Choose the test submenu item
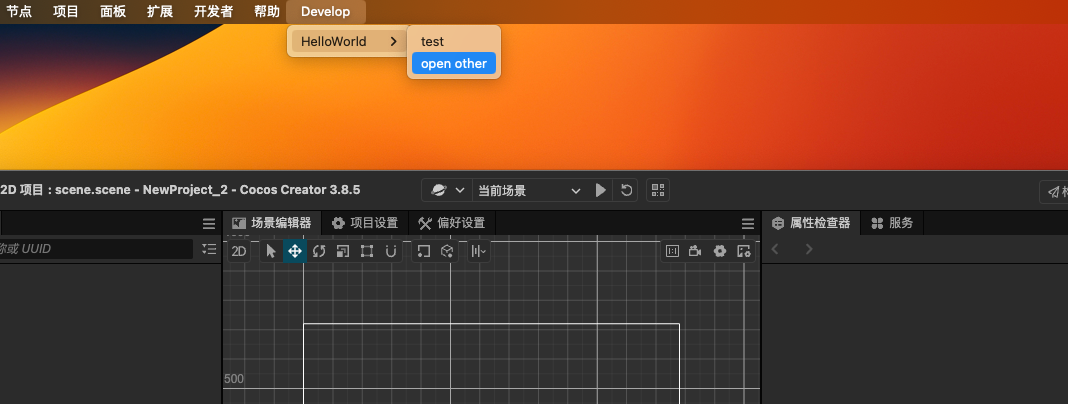This screenshot has height=404, width=1068. (x=454, y=42)
